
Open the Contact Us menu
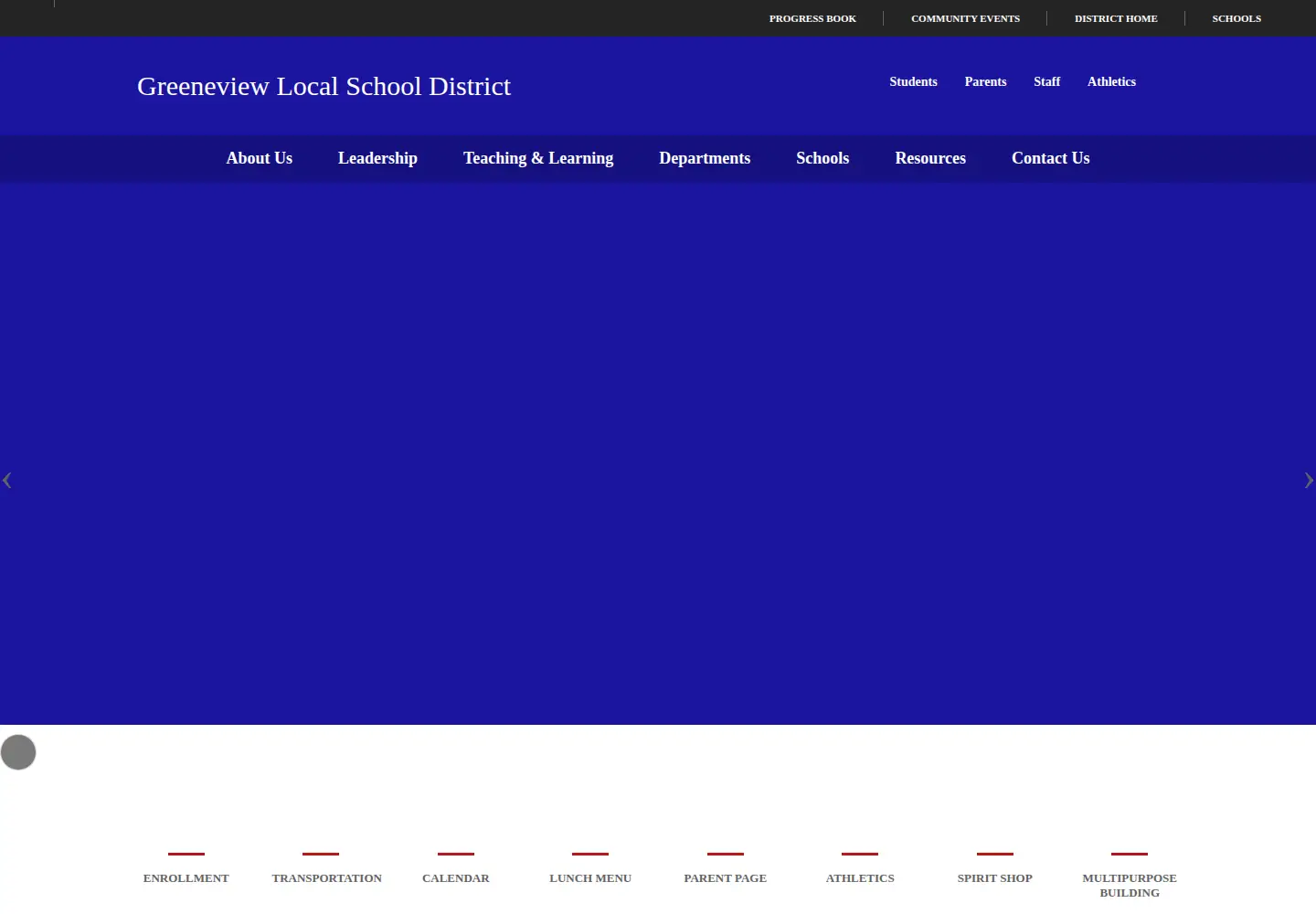[1051, 158]
